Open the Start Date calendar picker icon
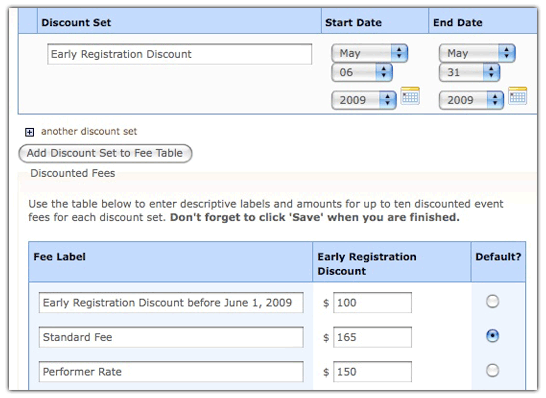This screenshot has height=398, width=546. pyautogui.click(x=410, y=96)
